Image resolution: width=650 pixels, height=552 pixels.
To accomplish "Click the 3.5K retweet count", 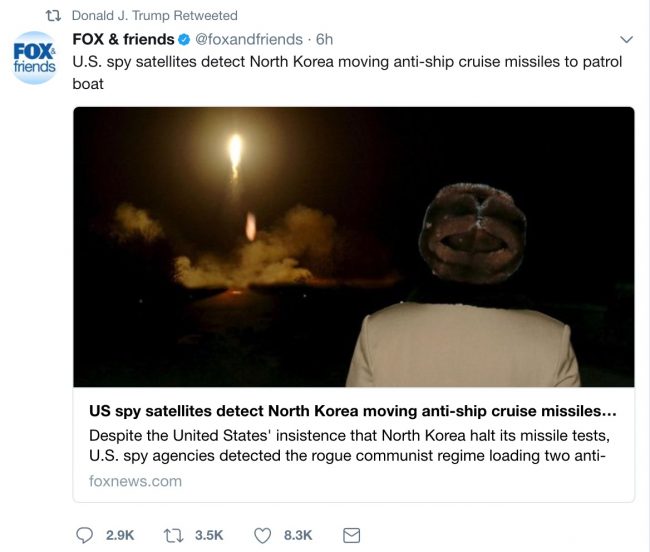I will coord(209,536).
